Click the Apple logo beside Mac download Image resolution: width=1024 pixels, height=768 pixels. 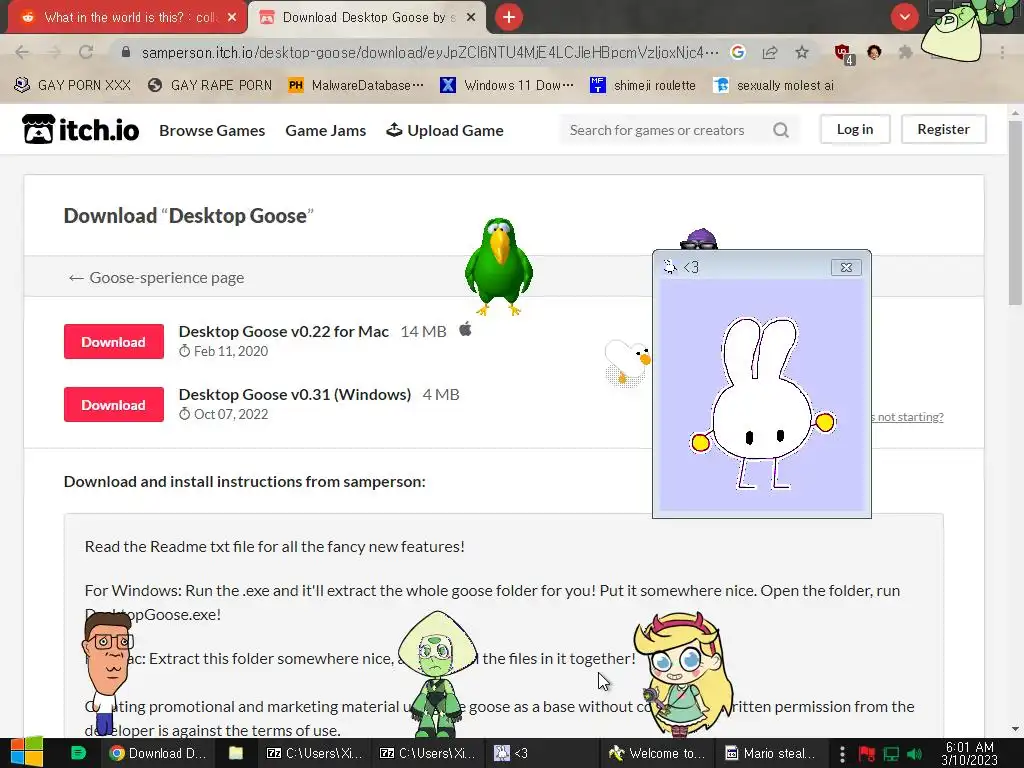click(465, 329)
